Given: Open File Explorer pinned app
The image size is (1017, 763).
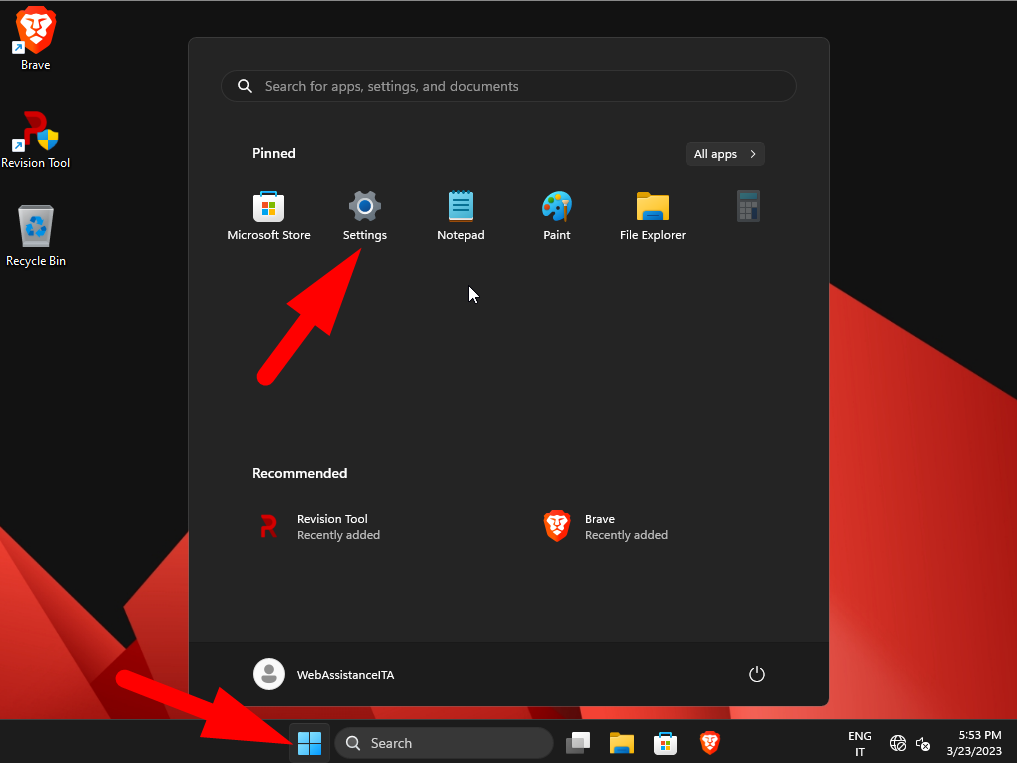Looking at the screenshot, I should (x=652, y=216).
